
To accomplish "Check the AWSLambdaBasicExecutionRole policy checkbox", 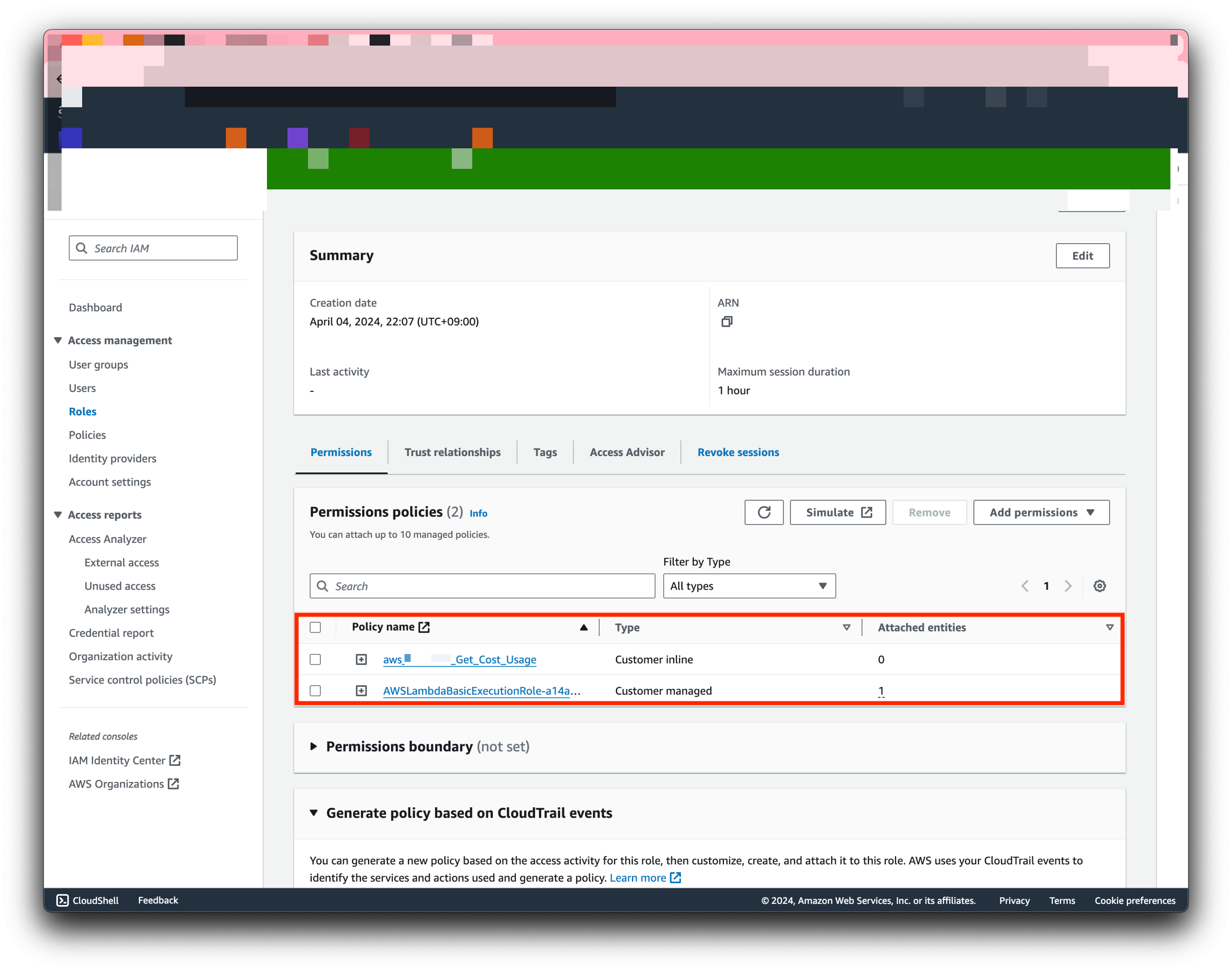I will coord(315,690).
